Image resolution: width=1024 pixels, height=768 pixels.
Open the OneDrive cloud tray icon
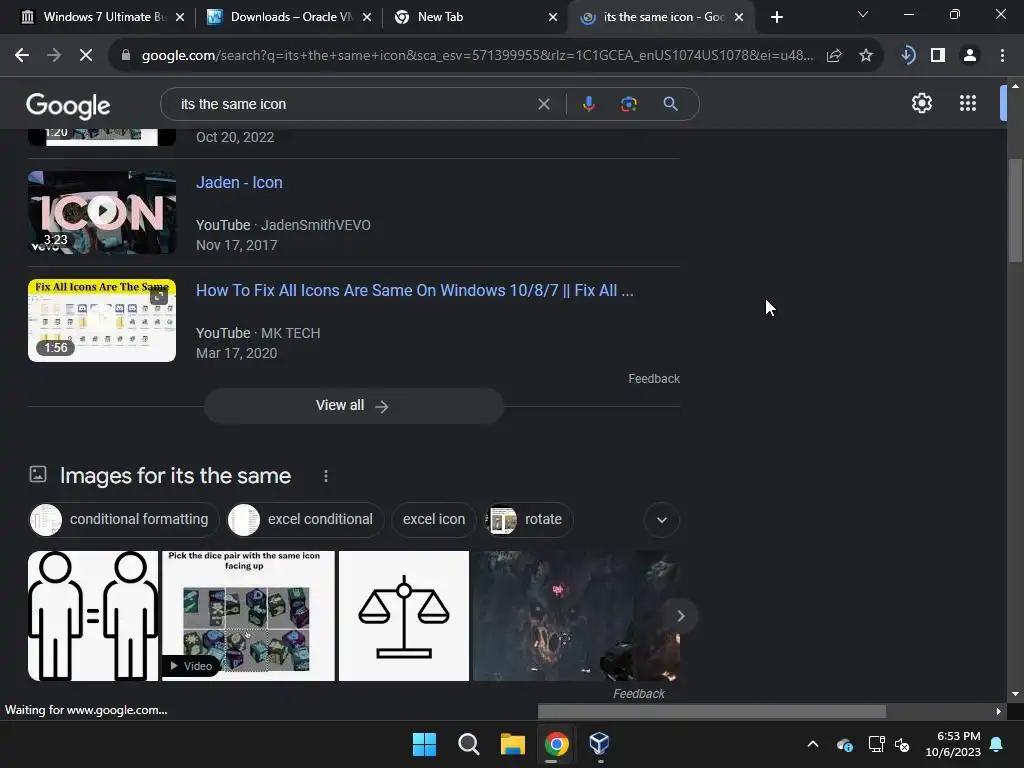tap(844, 744)
